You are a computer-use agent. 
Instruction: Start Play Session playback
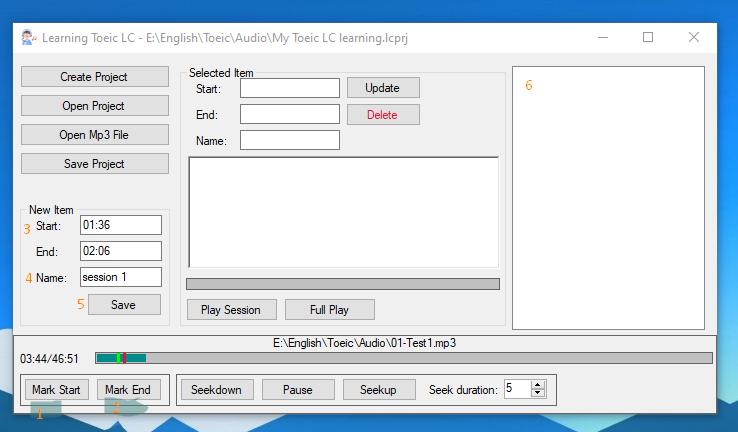(x=232, y=310)
